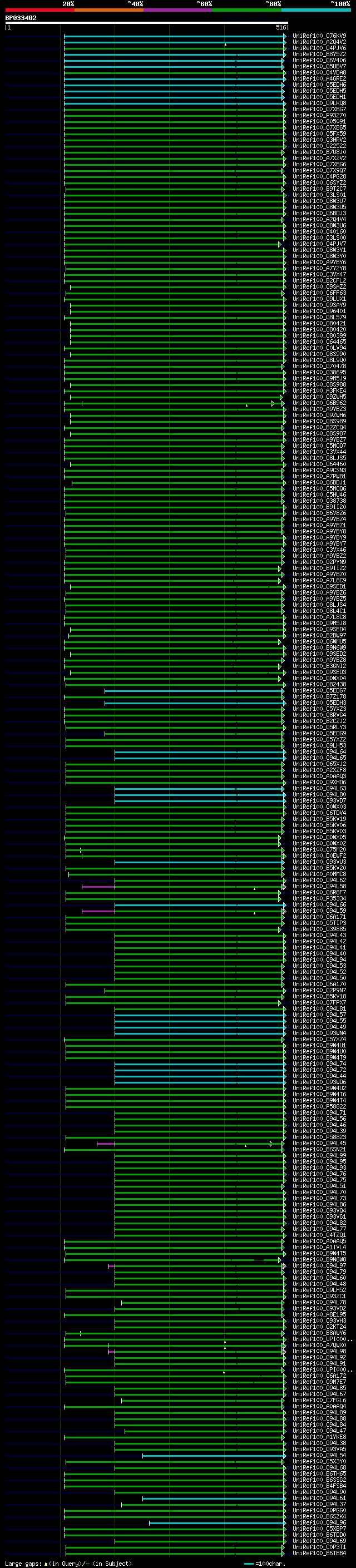Image resolution: width=356 pixels, height=1568 pixels.
Task: Select the UniRef100_Q05091 label
Action: click(x=319, y=121)
